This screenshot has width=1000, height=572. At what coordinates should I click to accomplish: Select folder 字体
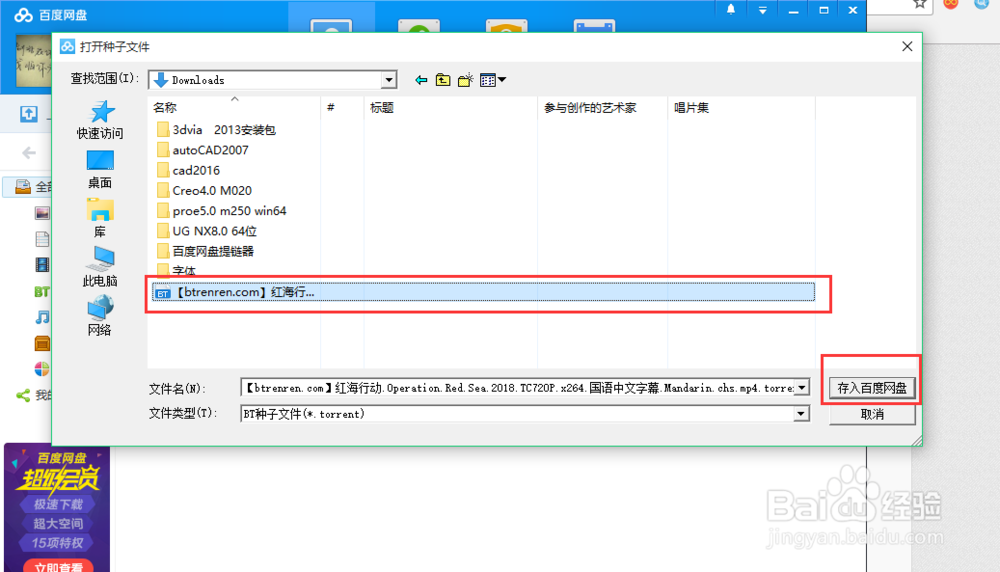click(177, 270)
